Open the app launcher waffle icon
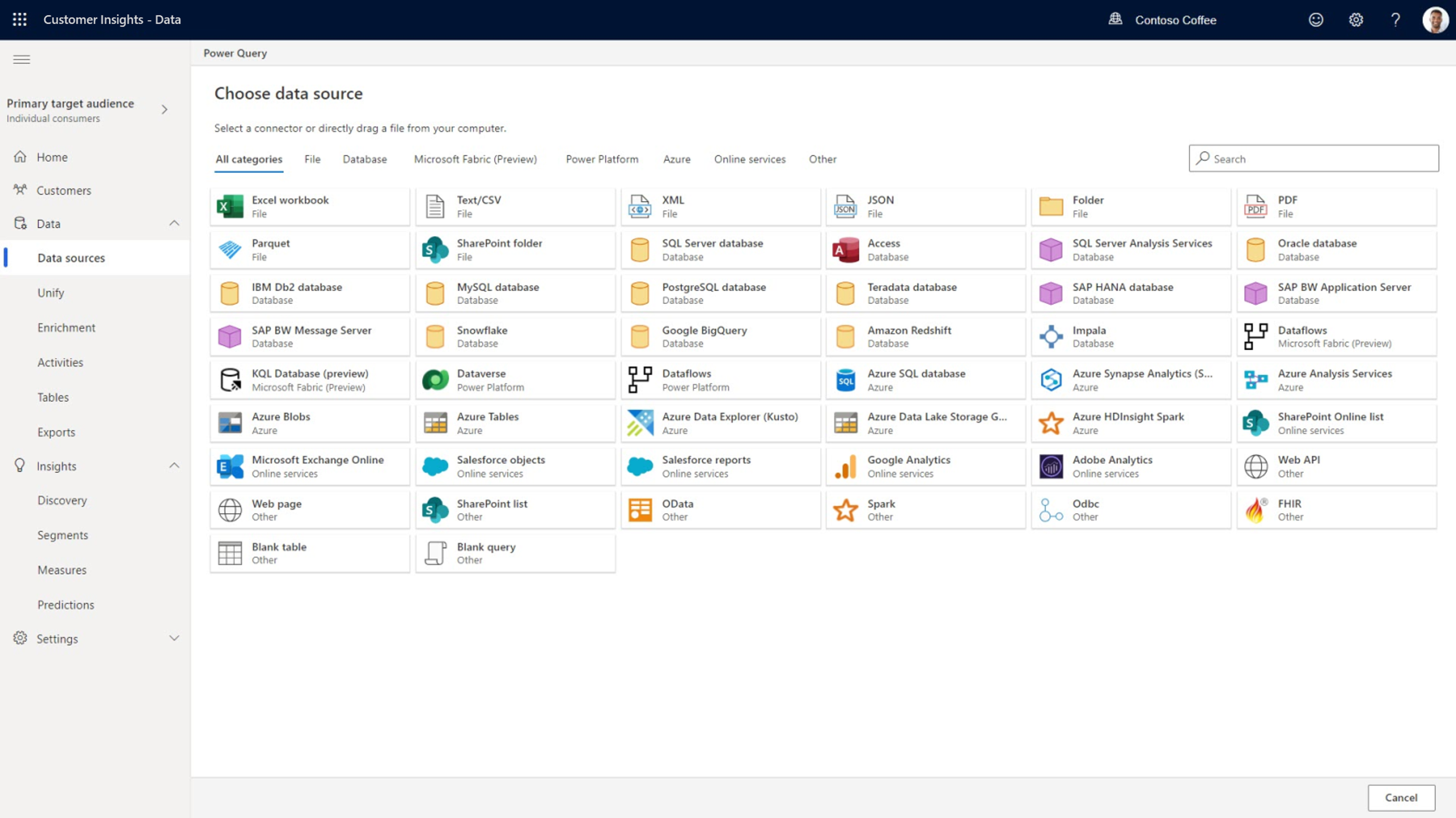Screen dimensions: 1456x818 tap(20, 20)
